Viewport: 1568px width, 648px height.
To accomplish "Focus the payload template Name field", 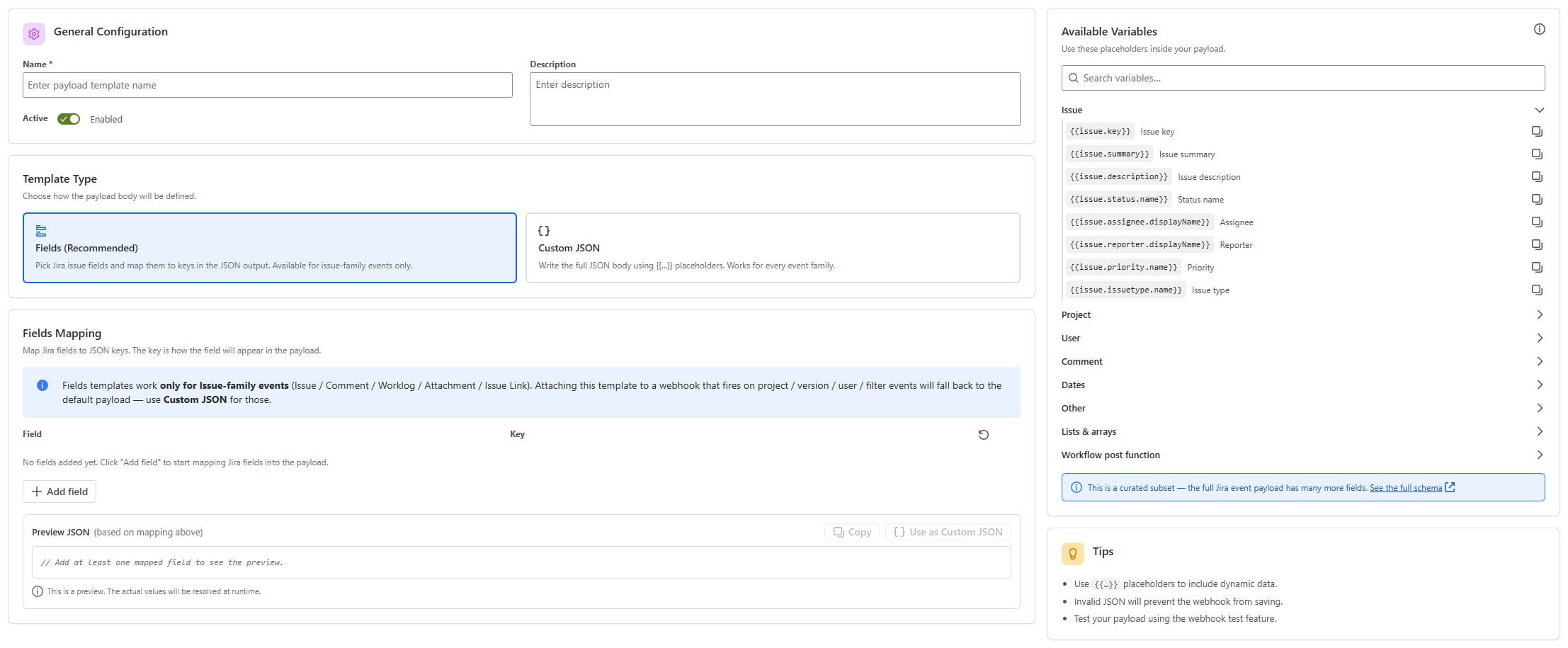I will pyautogui.click(x=268, y=85).
